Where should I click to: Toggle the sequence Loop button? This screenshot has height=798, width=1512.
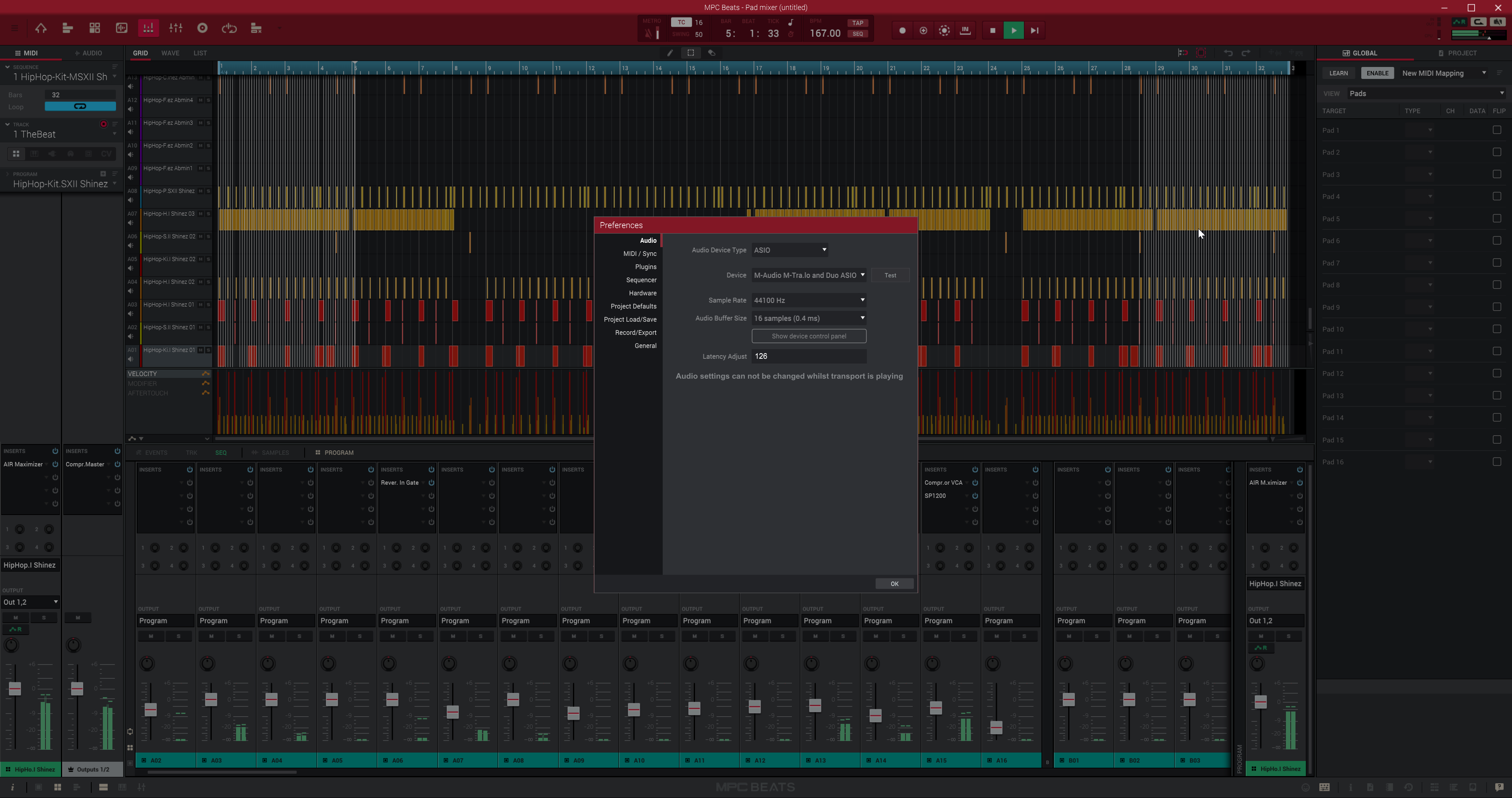pos(81,107)
